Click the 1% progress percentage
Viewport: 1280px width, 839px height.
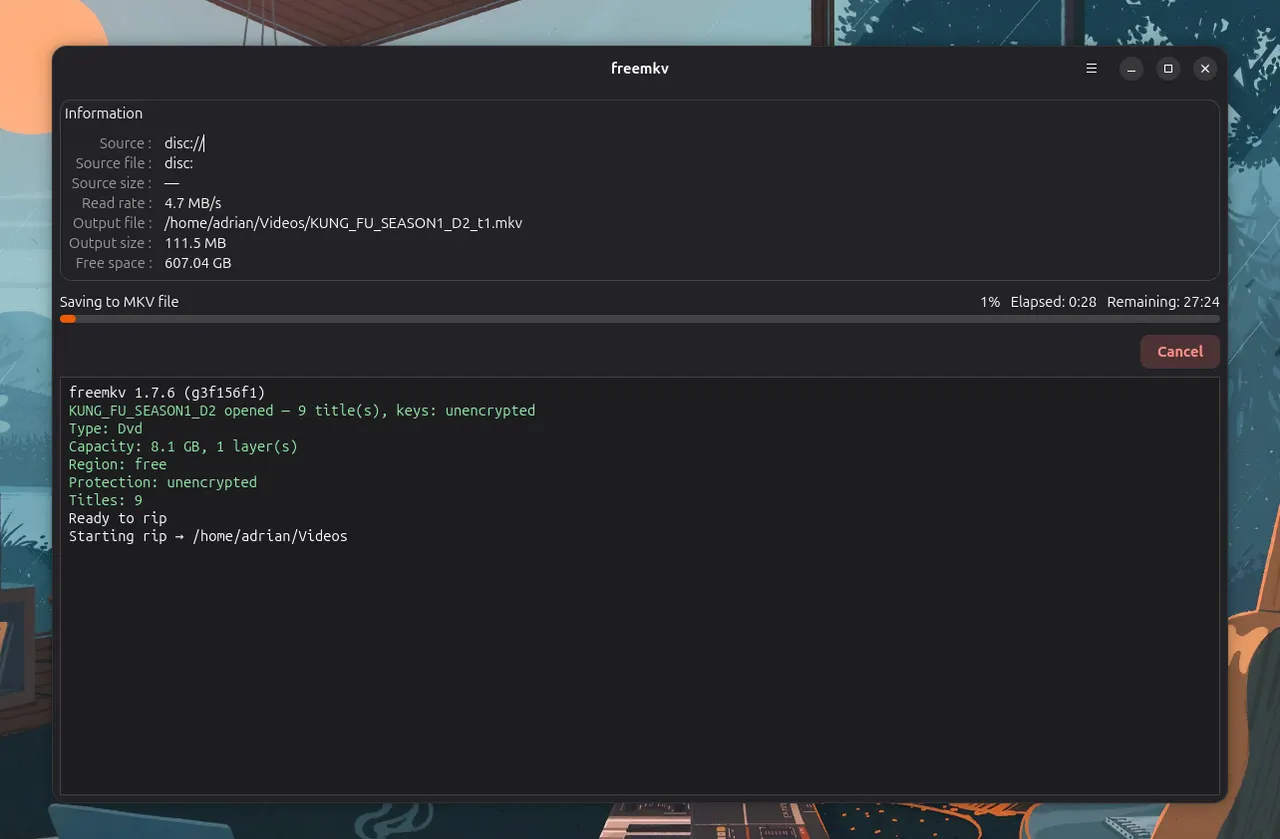[x=990, y=301]
